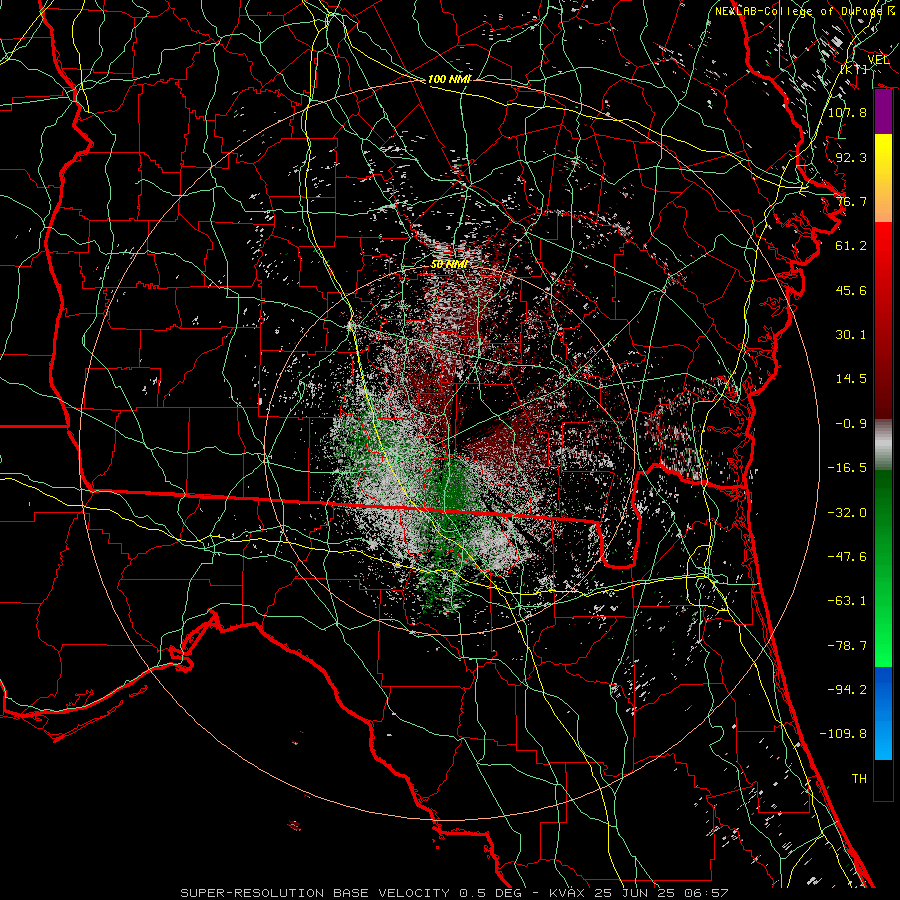Pick the red segment of the color bar
Image resolution: width=900 pixels, height=900 pixels.
pos(883,320)
